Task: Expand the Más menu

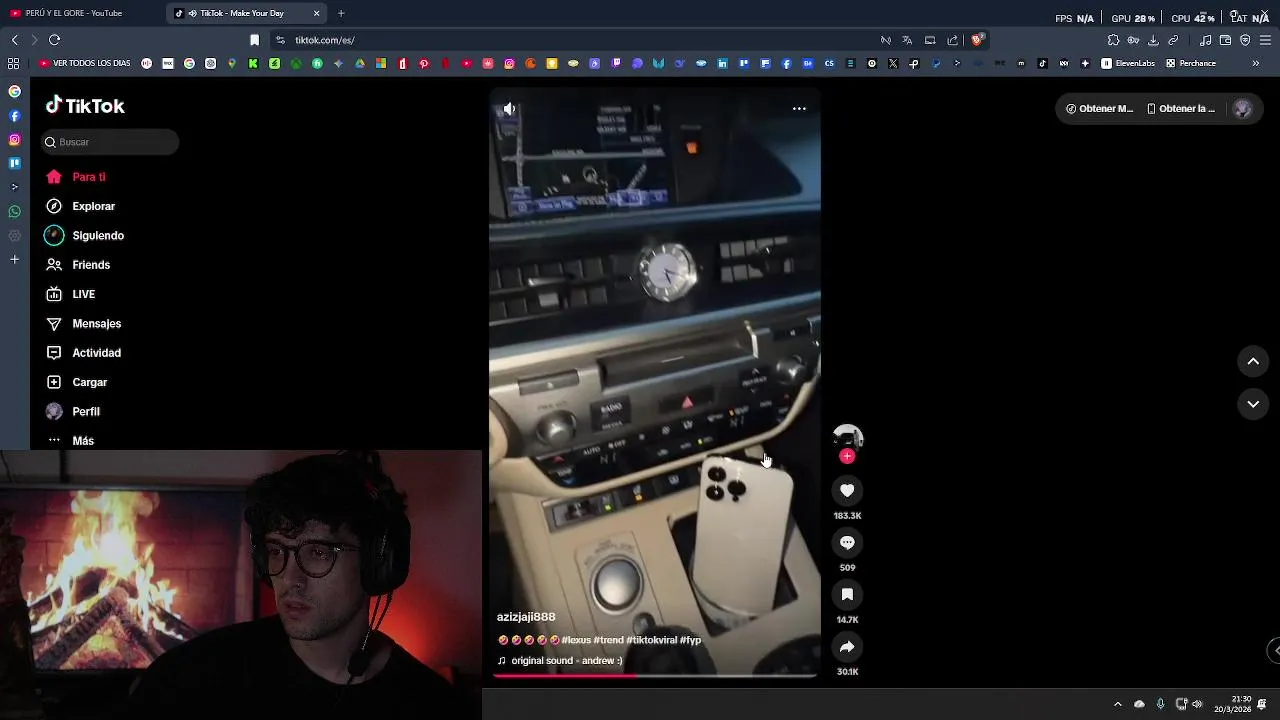Action: (69, 441)
